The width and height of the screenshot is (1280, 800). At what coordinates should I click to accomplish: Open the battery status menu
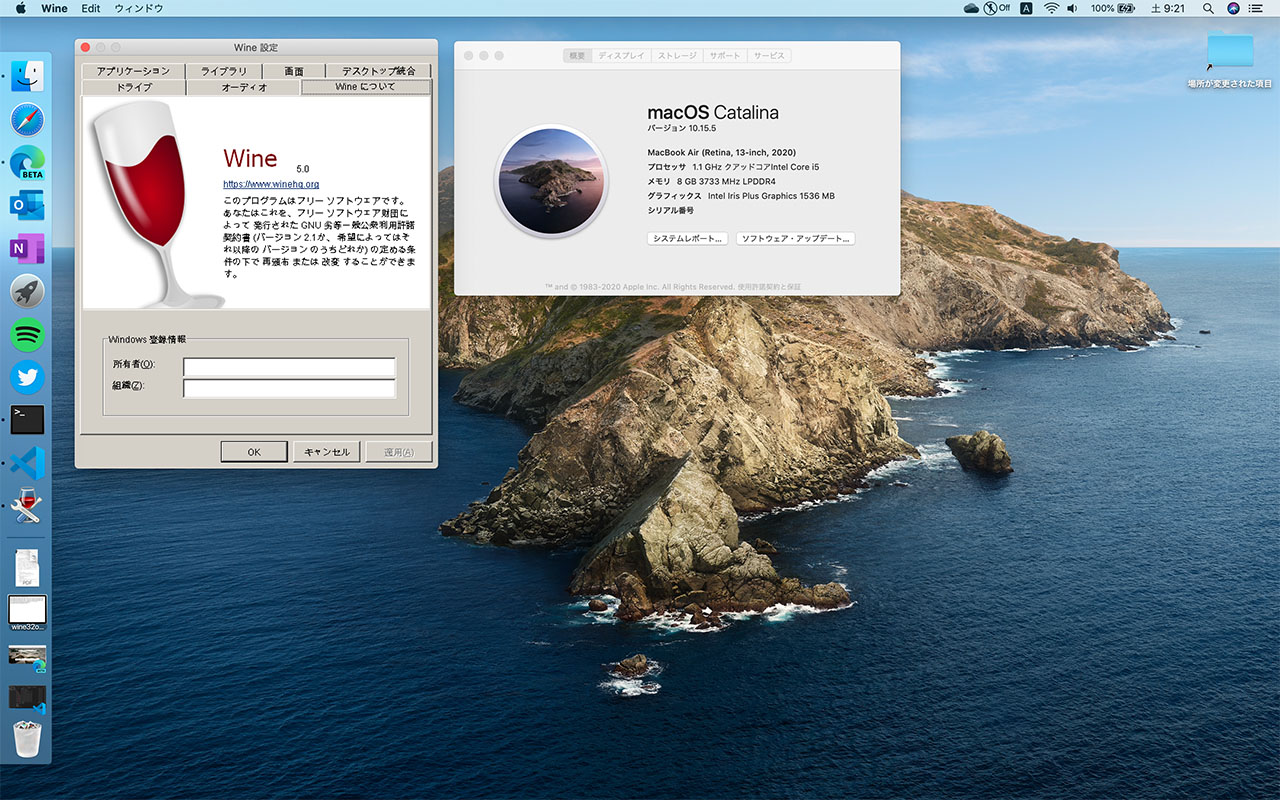pyautogui.click(x=1112, y=8)
